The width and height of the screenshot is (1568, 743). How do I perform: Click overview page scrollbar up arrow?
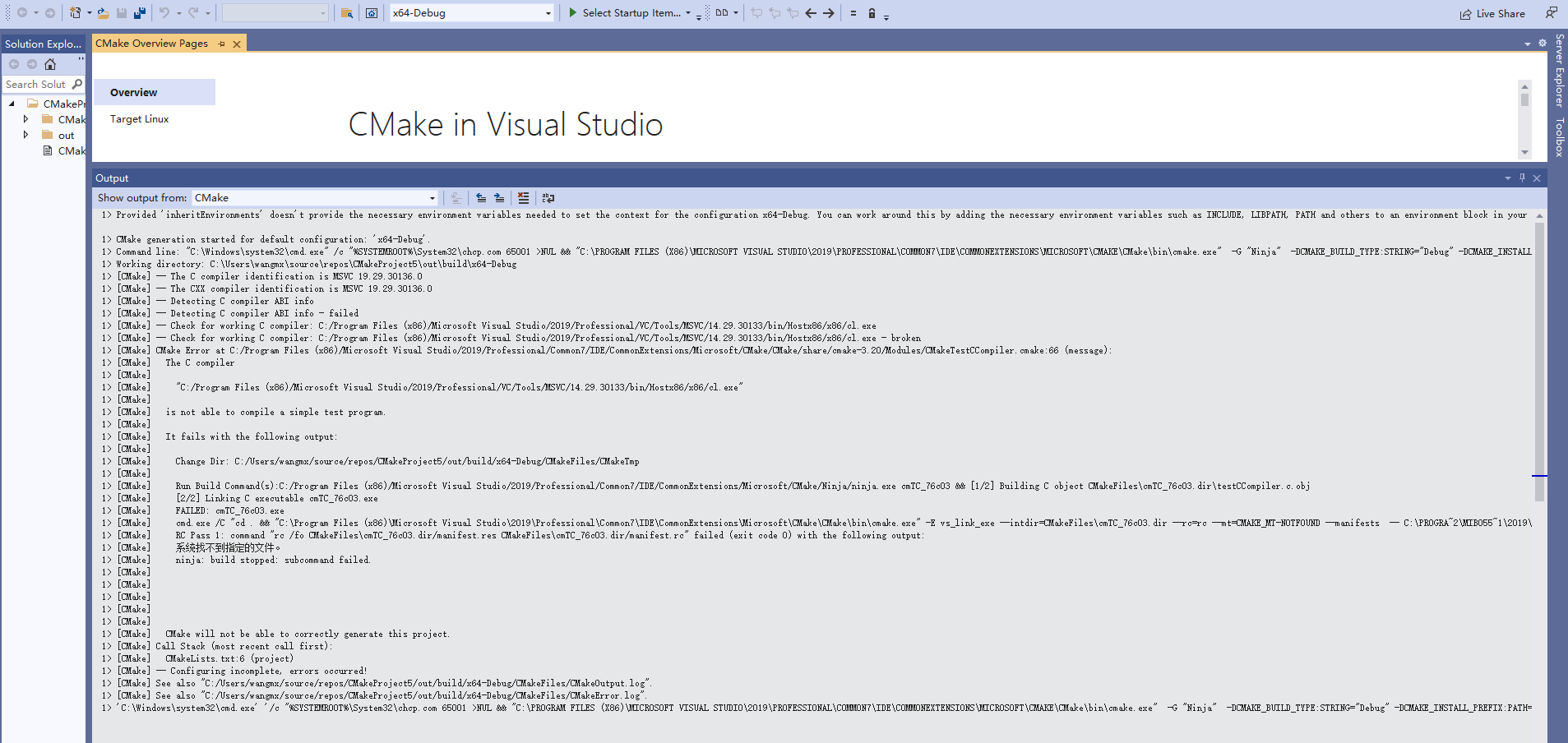coord(1524,86)
